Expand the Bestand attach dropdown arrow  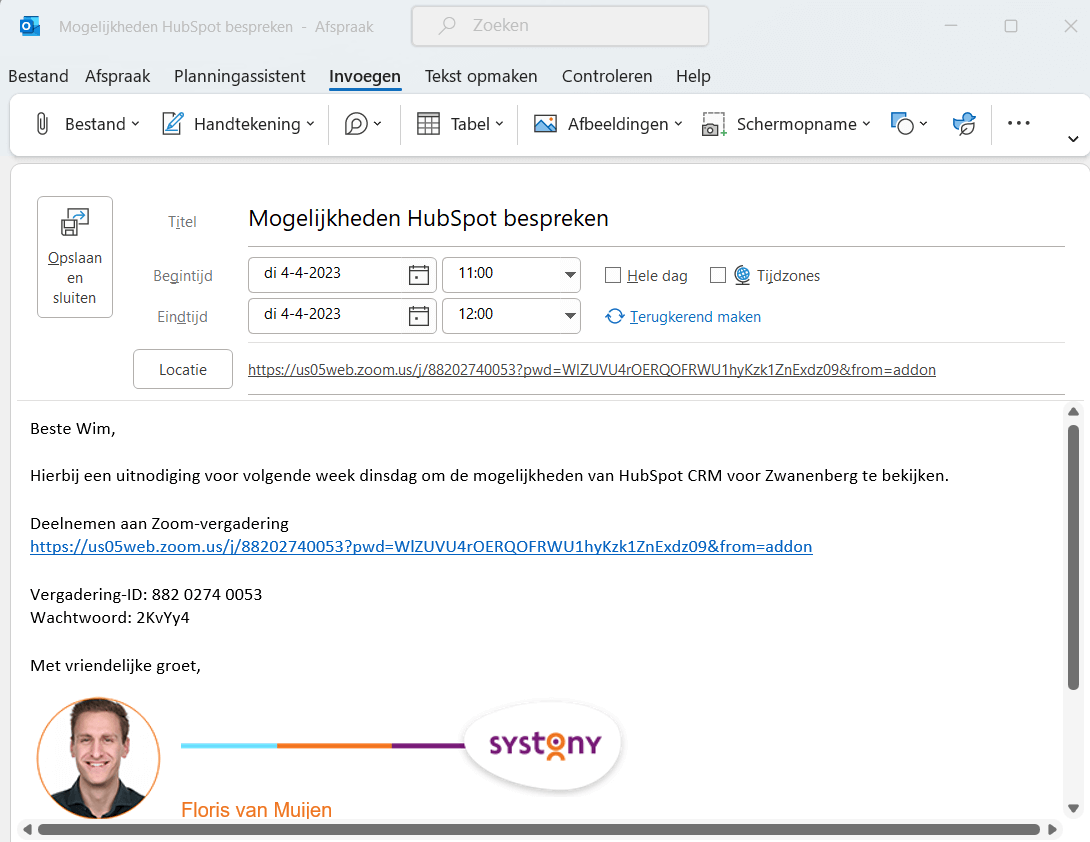pyautogui.click(x=136, y=124)
